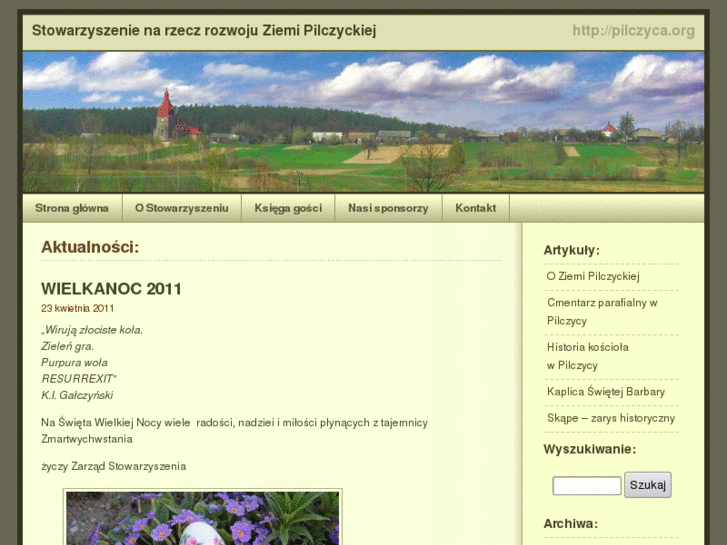Click the http://pilczyca.org address in the header
Screen dimensions: 727x545
coord(633,30)
